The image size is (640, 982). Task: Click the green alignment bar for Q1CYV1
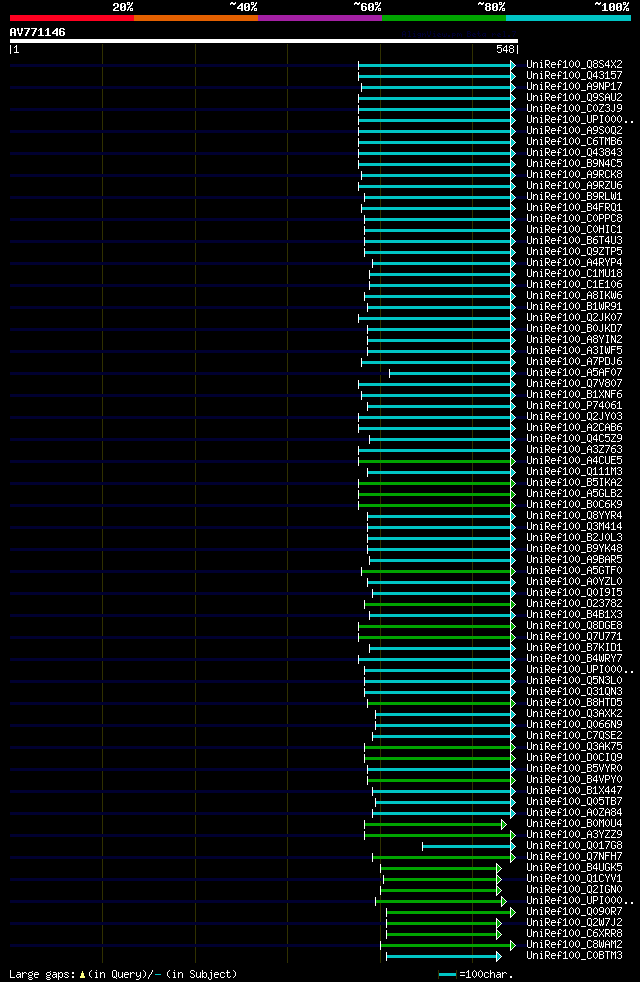click(442, 880)
